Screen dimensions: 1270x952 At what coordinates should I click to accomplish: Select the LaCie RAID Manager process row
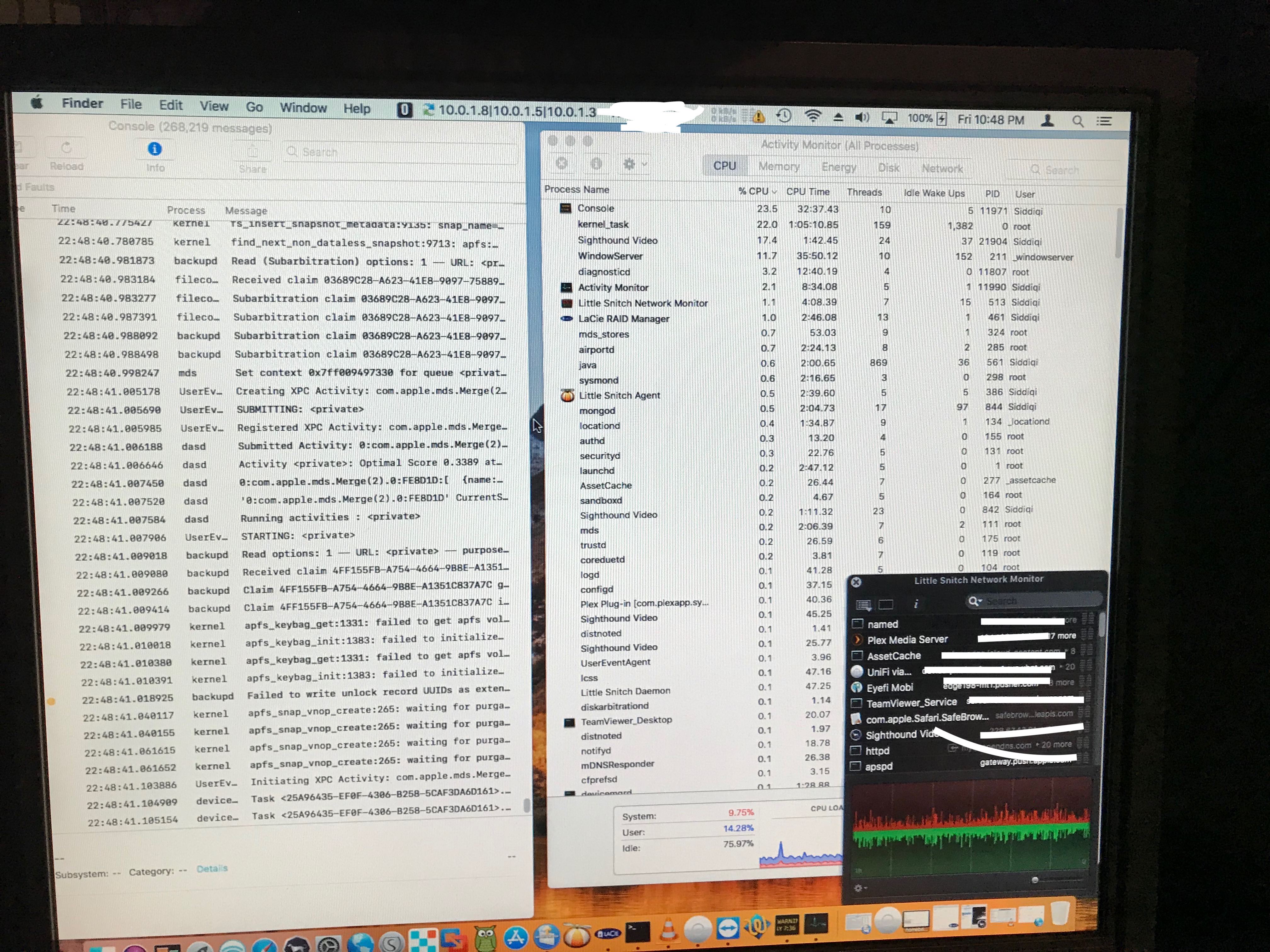click(830, 317)
